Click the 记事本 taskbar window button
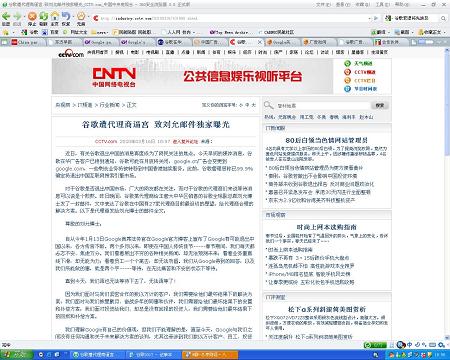 click(154, 355)
